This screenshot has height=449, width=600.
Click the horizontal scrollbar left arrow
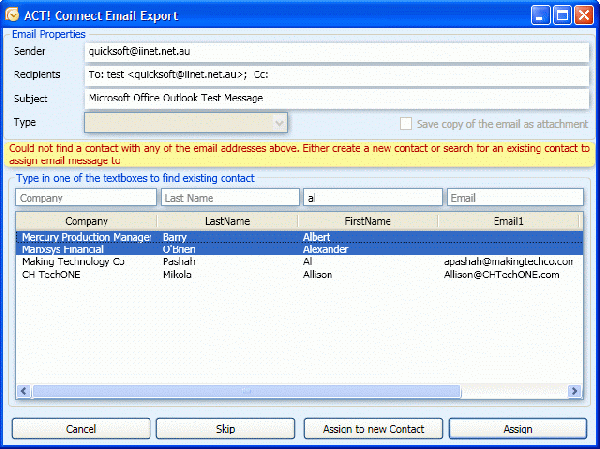tap(24, 391)
